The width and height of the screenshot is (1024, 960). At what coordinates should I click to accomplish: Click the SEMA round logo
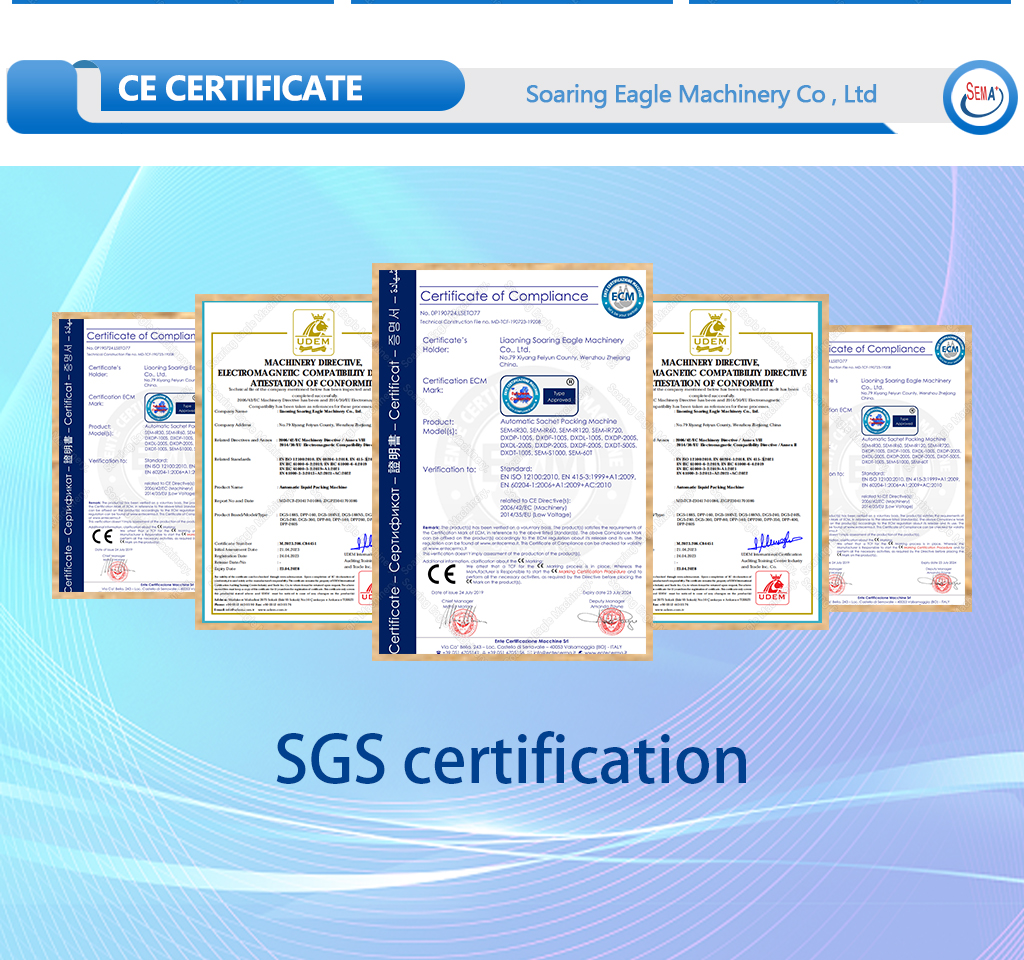coord(980,97)
